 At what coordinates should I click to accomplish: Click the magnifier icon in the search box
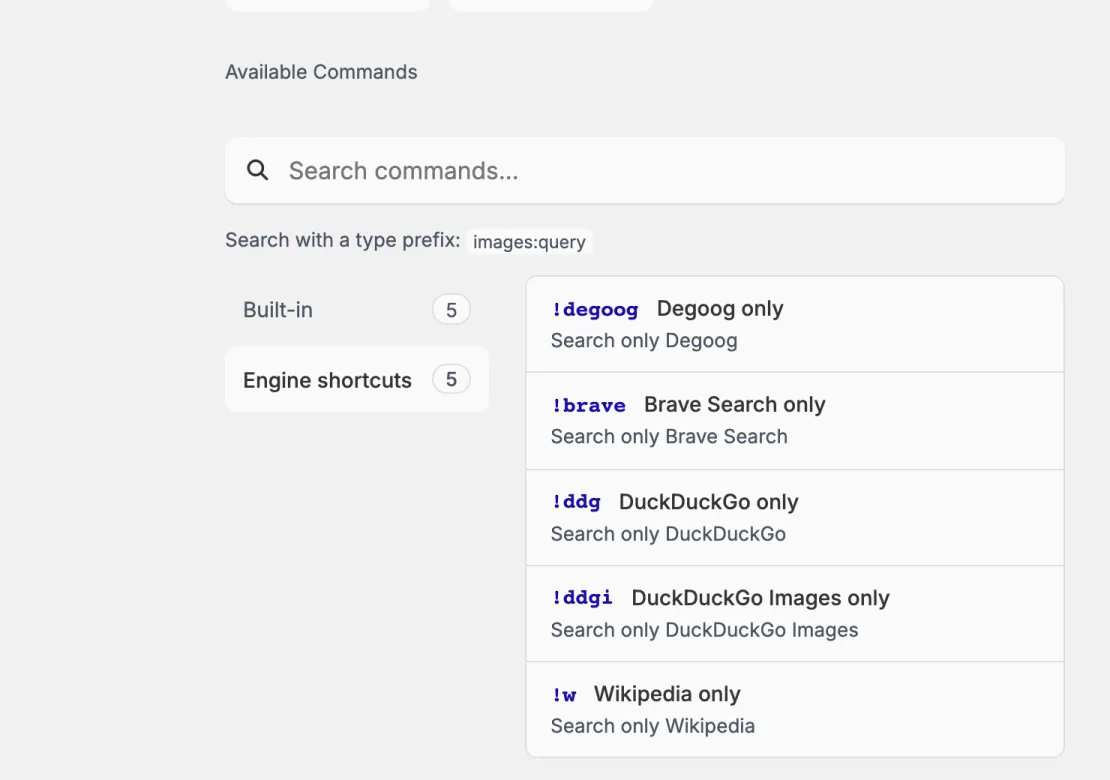click(x=258, y=171)
